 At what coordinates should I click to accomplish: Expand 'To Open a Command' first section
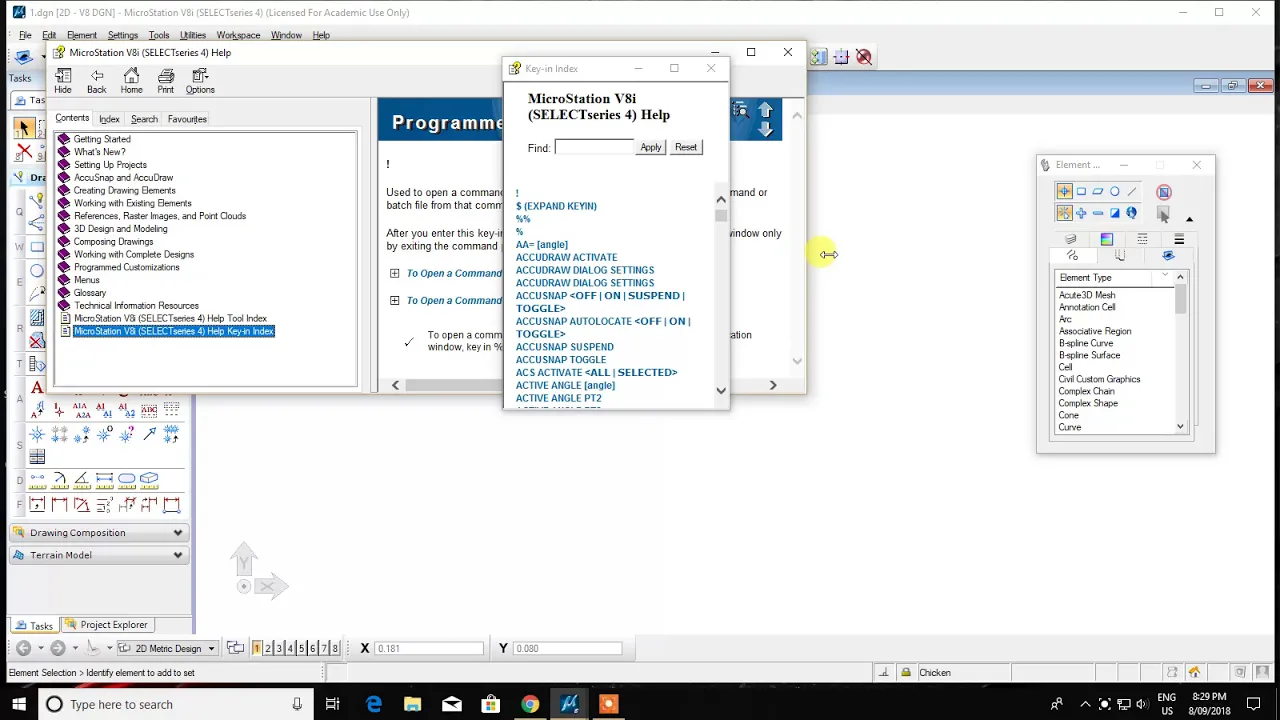[x=394, y=273]
